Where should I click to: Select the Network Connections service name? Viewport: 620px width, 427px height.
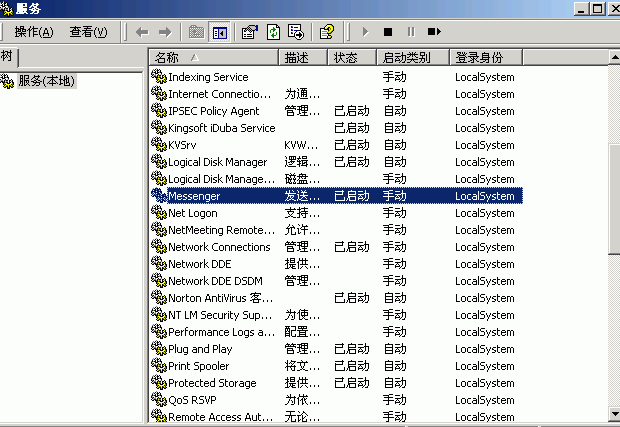(x=219, y=247)
